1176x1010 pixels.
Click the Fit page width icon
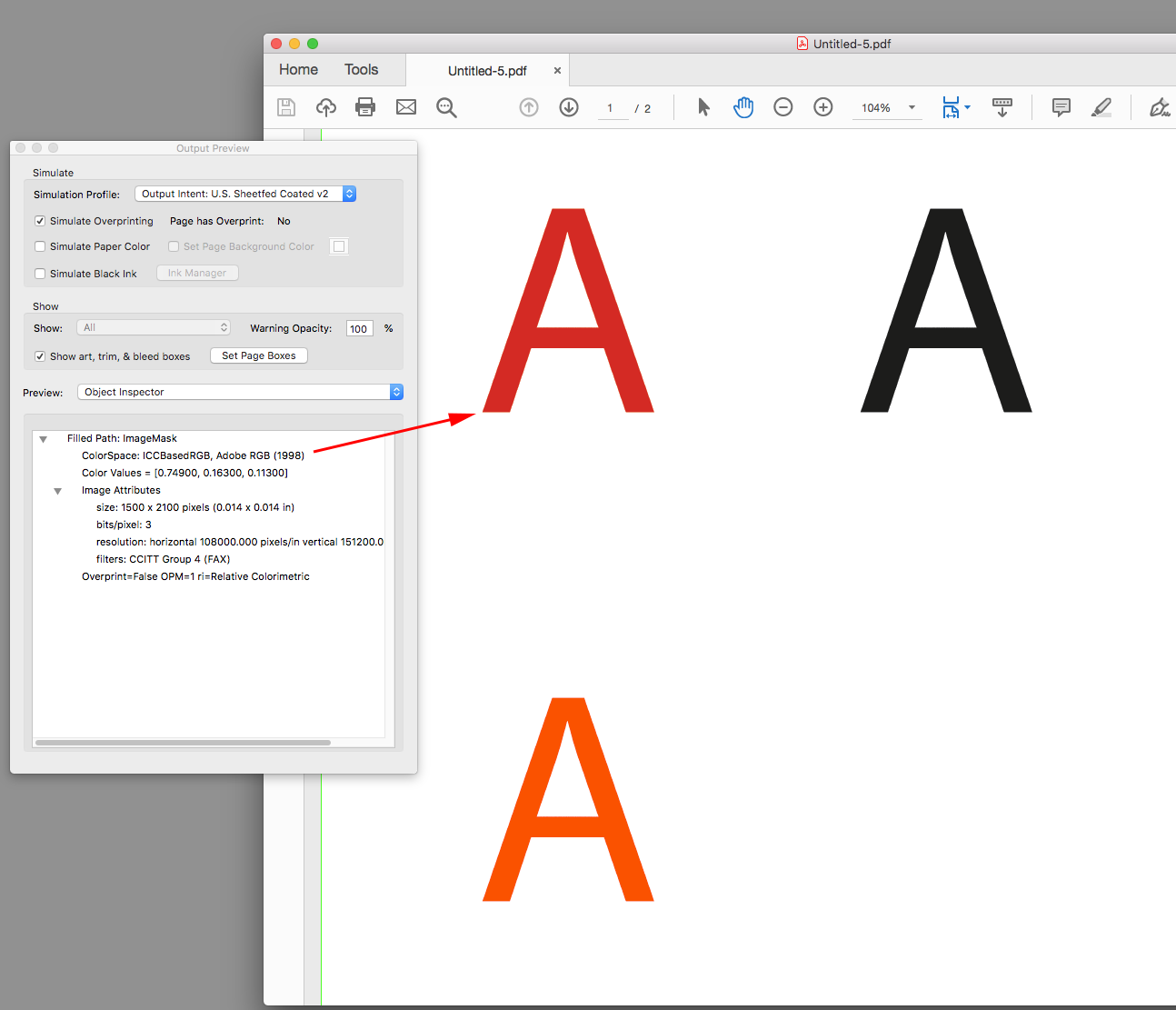pyautogui.click(x=951, y=107)
